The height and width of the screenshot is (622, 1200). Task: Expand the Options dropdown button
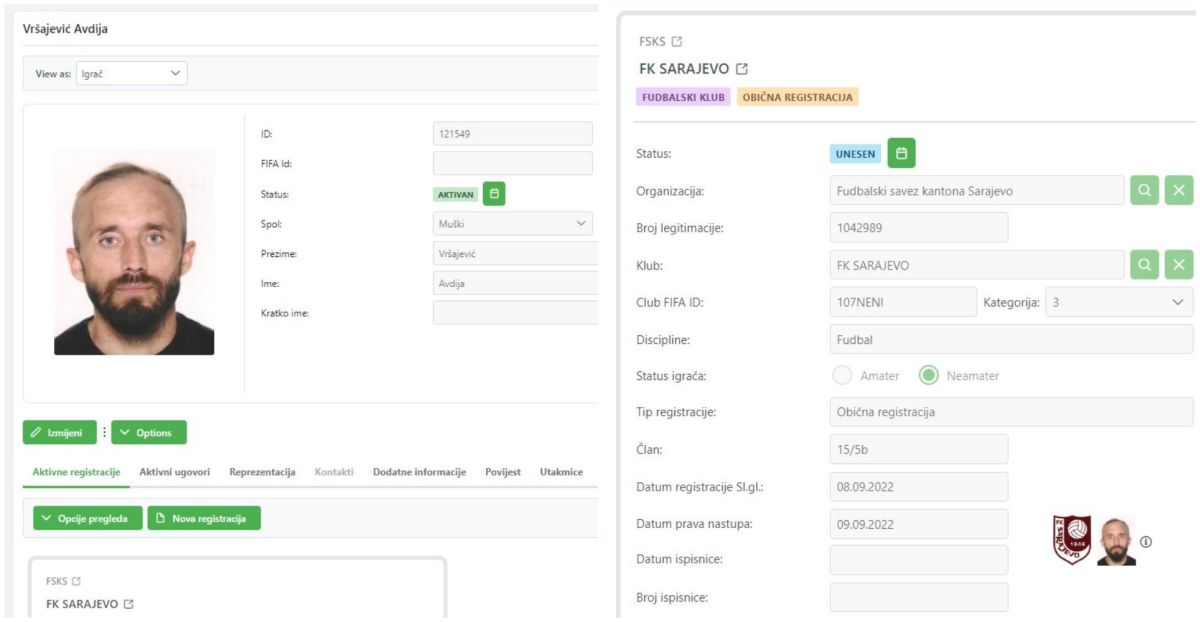tap(149, 433)
